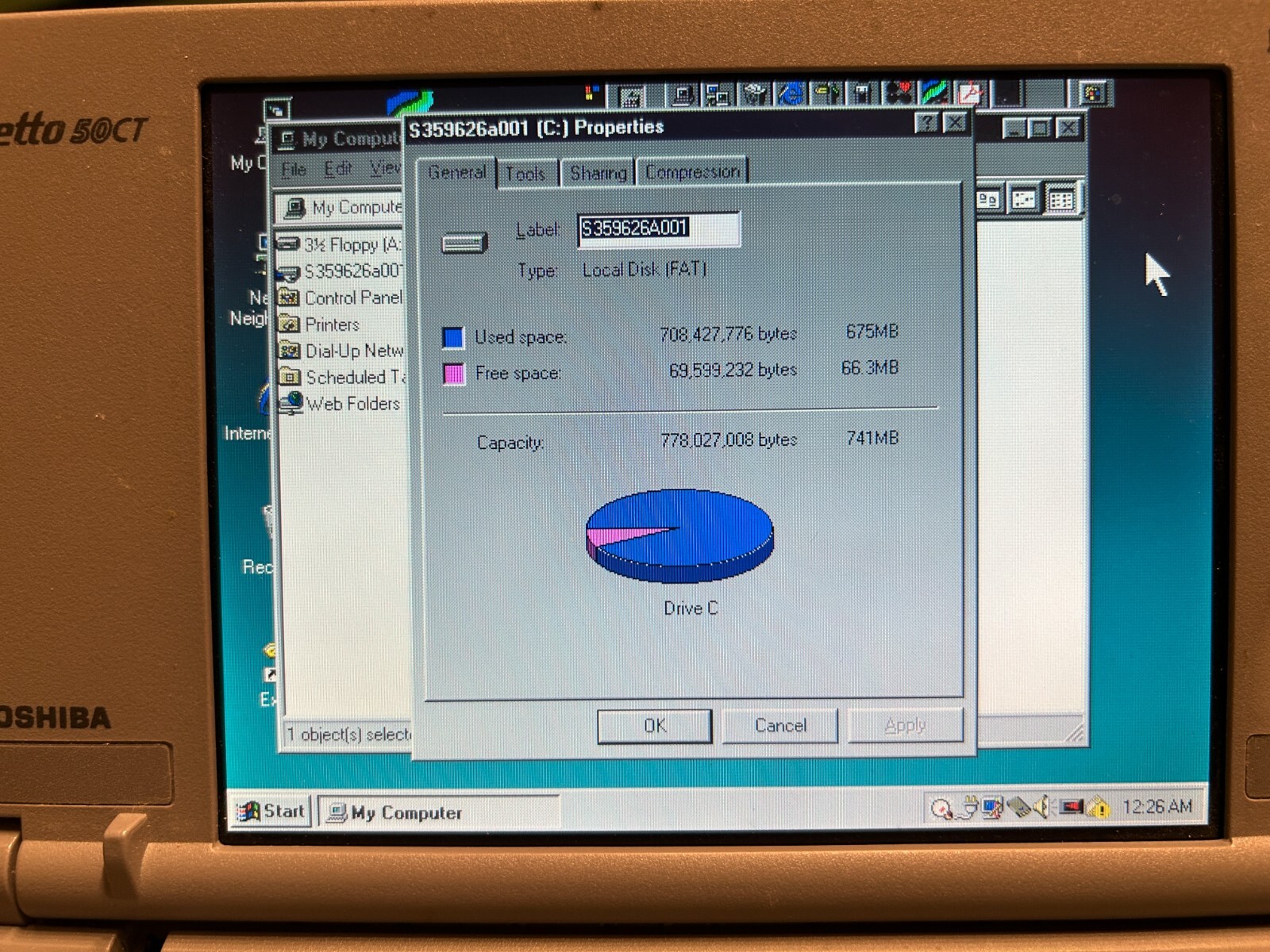Screen dimensions: 1270x952
Task: Open the recycle bin shortcut in top toolbar
Action: click(x=754, y=94)
